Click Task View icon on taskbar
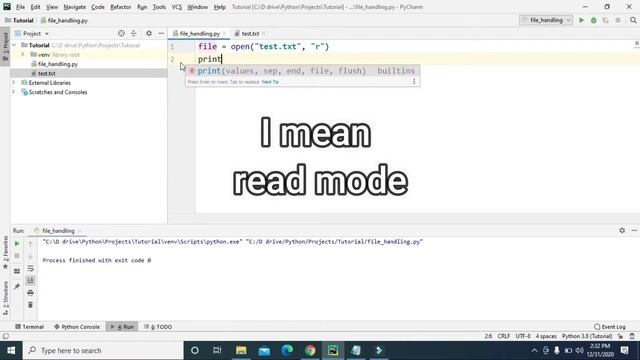Image resolution: width=640 pixels, height=360 pixels. tap(218, 350)
